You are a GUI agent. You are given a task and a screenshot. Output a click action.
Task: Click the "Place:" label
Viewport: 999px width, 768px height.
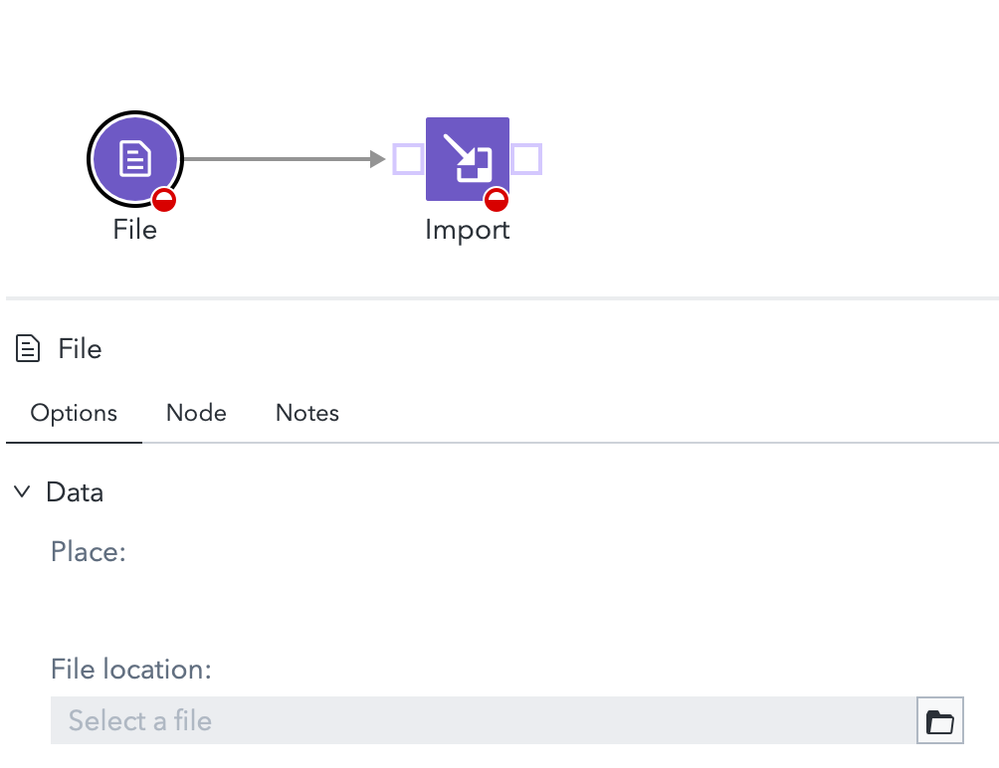point(88,552)
